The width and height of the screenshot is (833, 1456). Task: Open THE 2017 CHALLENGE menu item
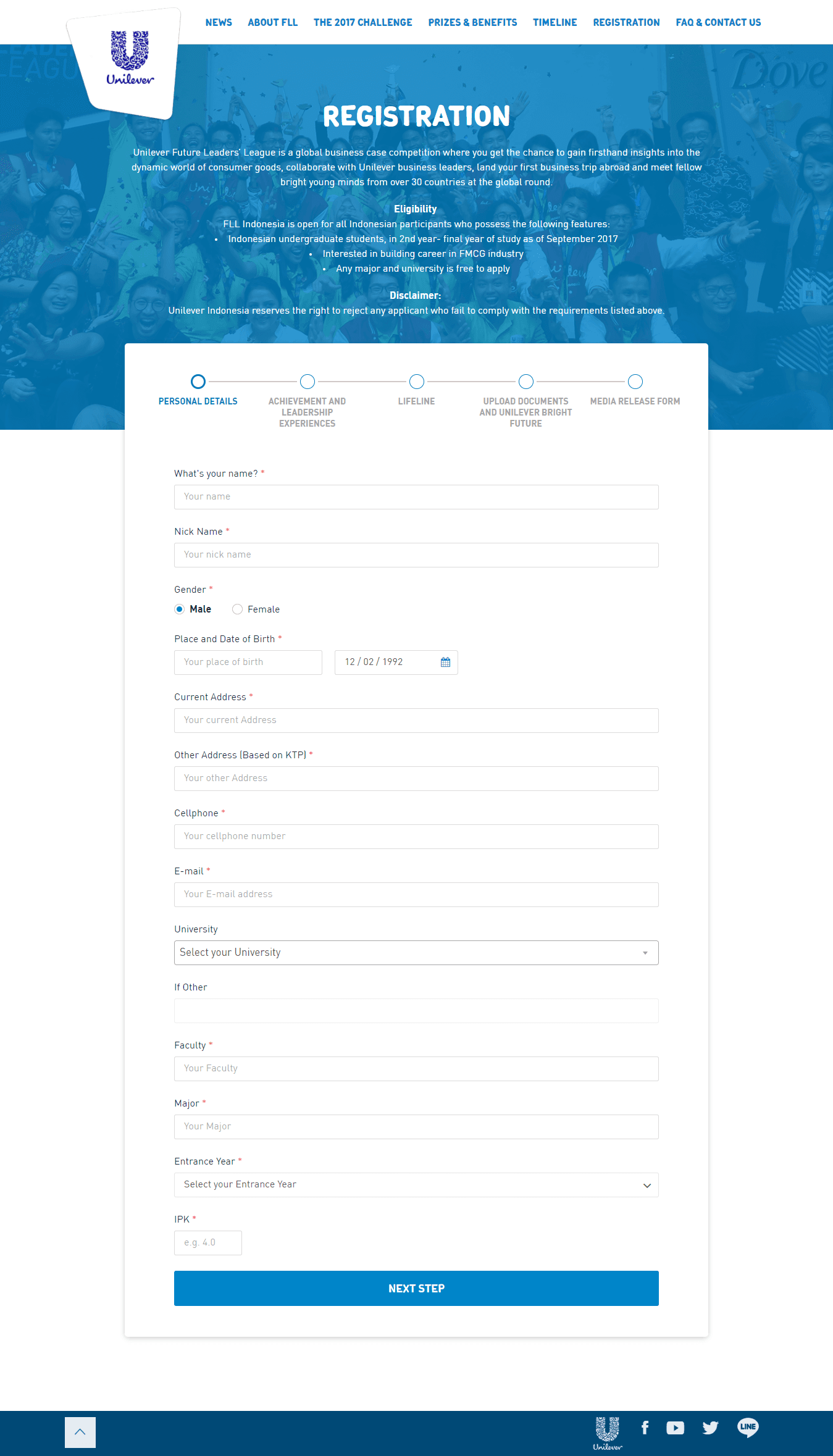(362, 22)
